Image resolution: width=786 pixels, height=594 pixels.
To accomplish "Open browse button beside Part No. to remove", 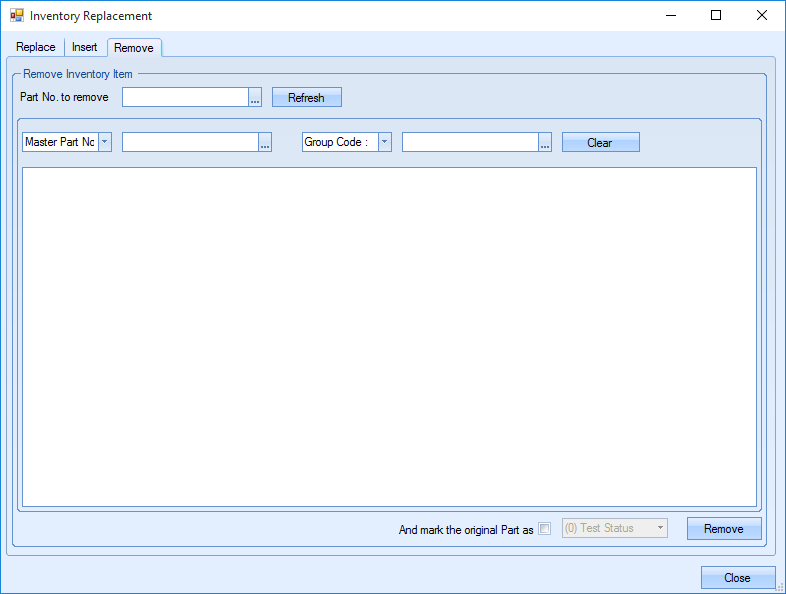I will point(255,97).
